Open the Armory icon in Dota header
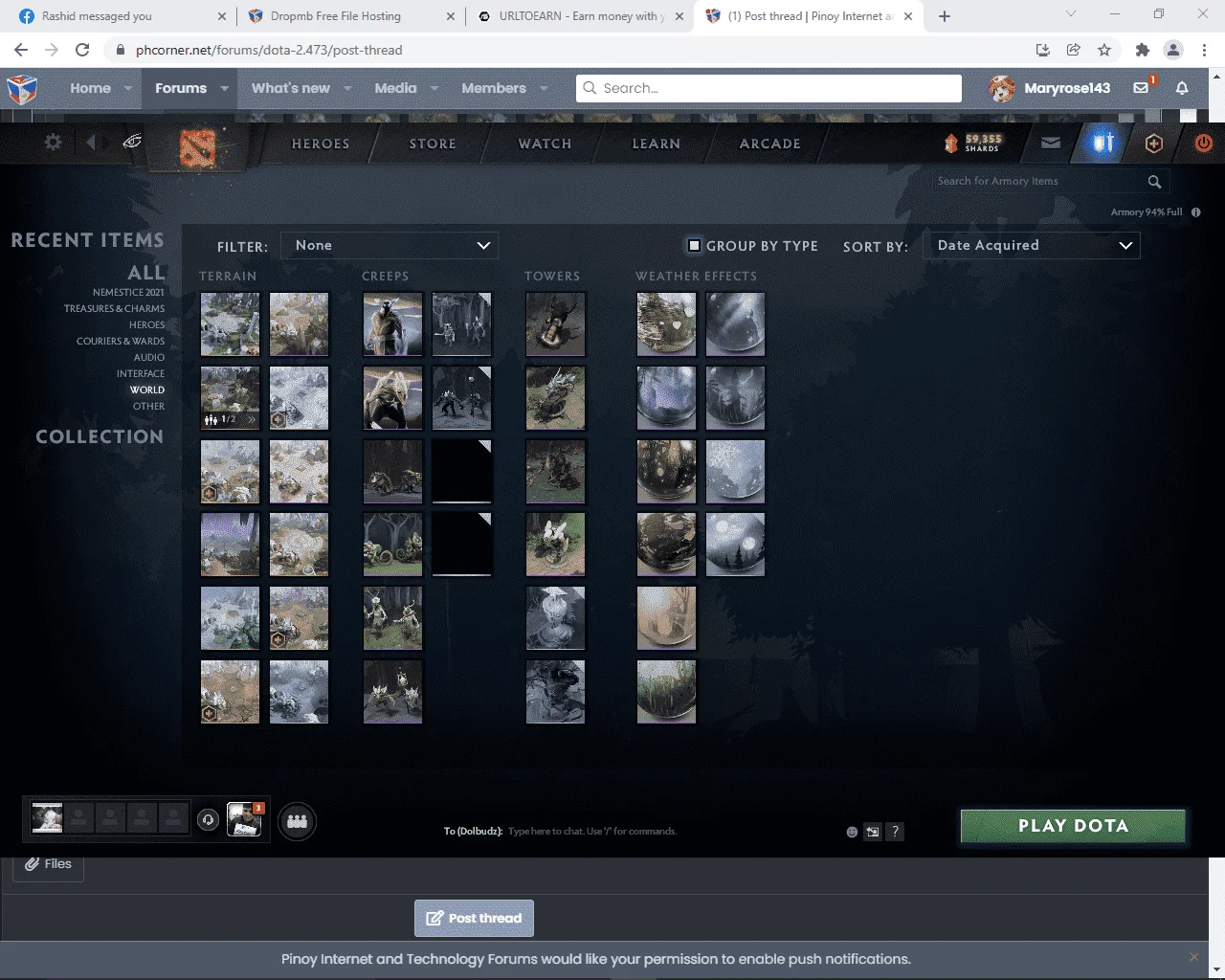 (x=1103, y=144)
